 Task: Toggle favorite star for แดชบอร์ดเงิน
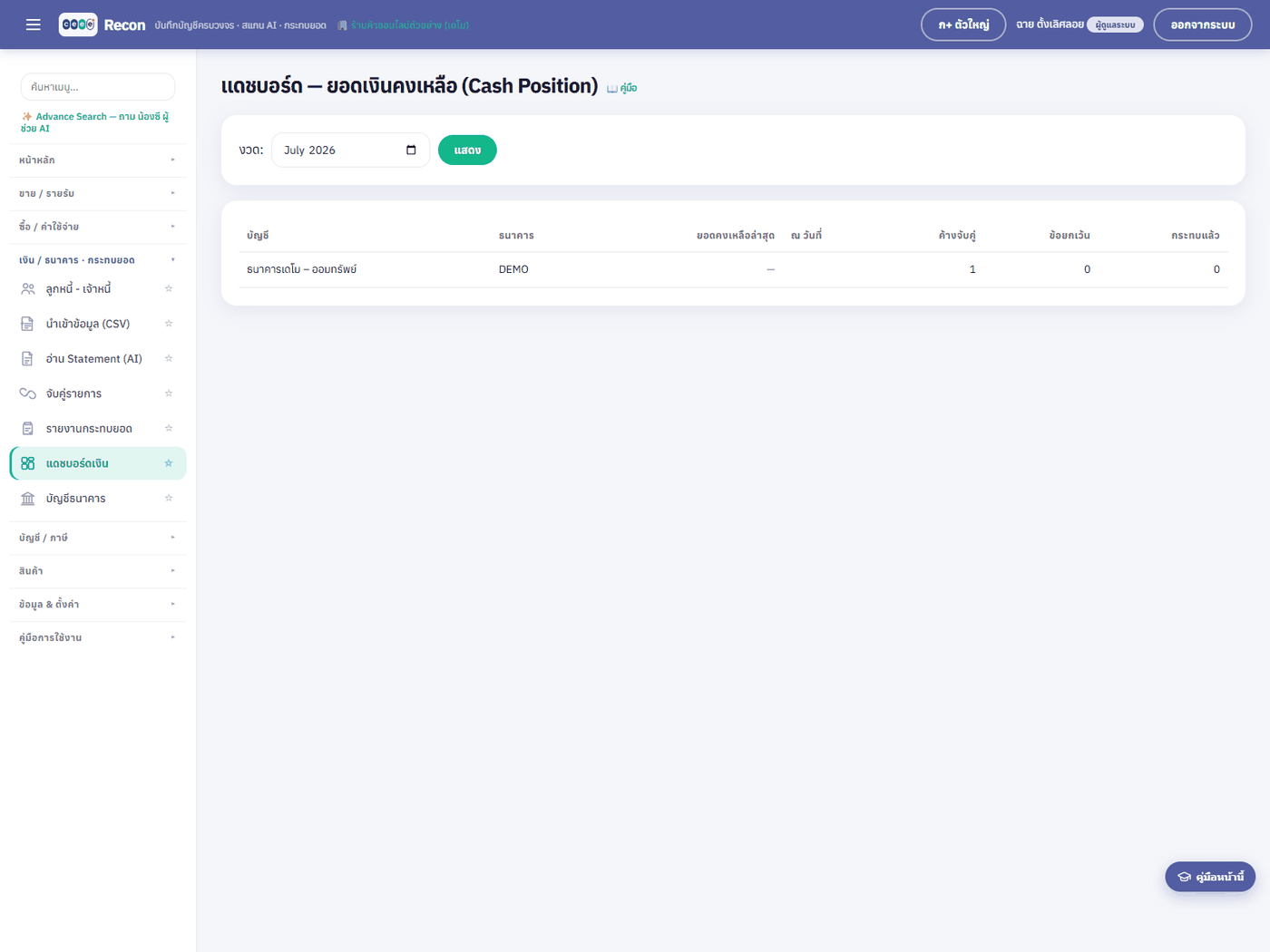coord(169,463)
